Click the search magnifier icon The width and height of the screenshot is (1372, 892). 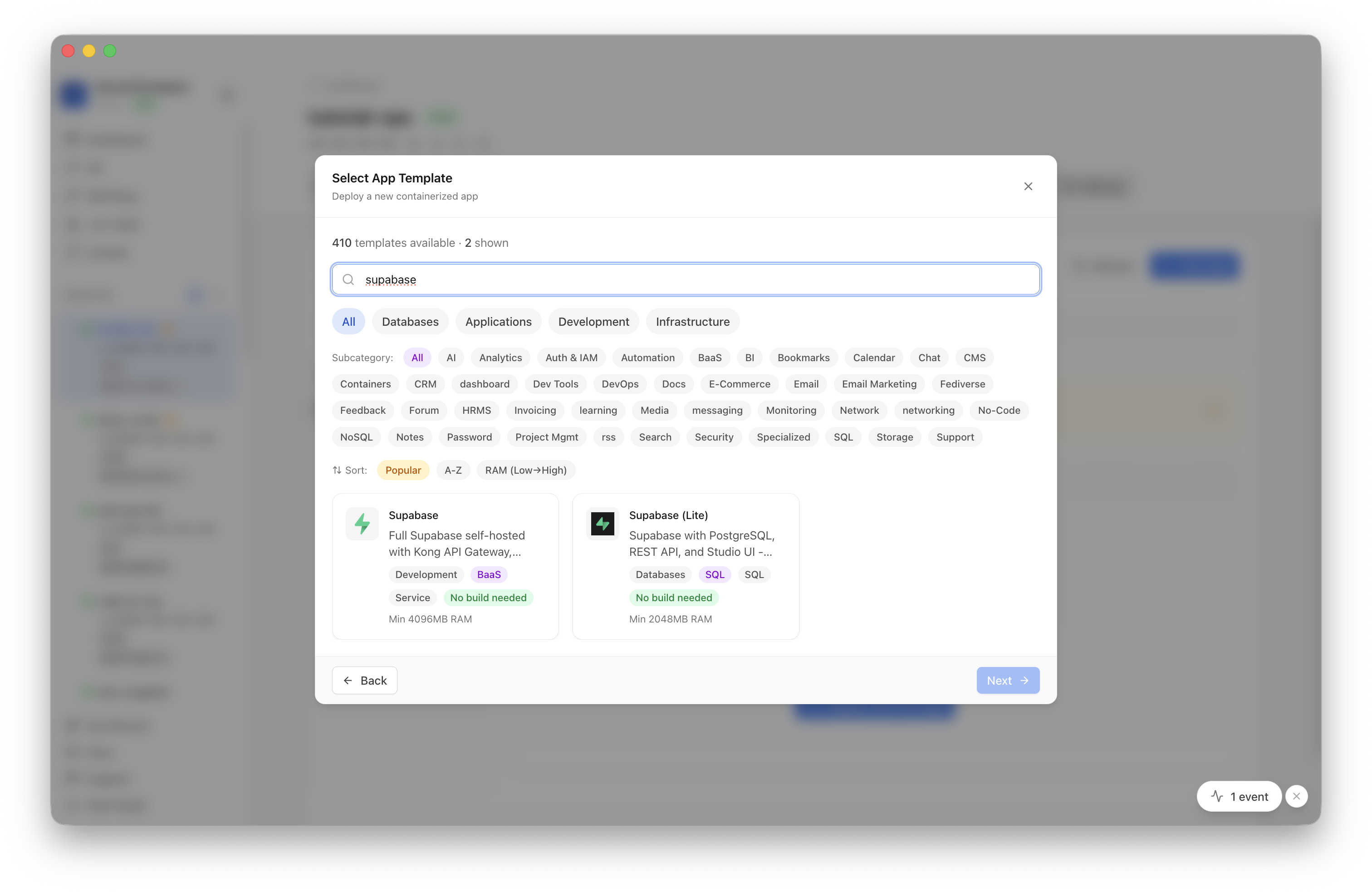click(x=348, y=279)
